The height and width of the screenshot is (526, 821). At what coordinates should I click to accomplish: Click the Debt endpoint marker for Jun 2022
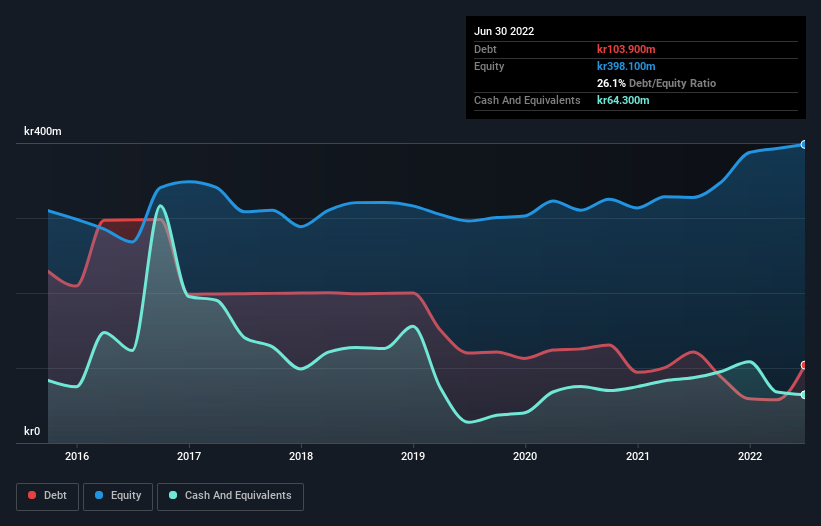coord(804,365)
